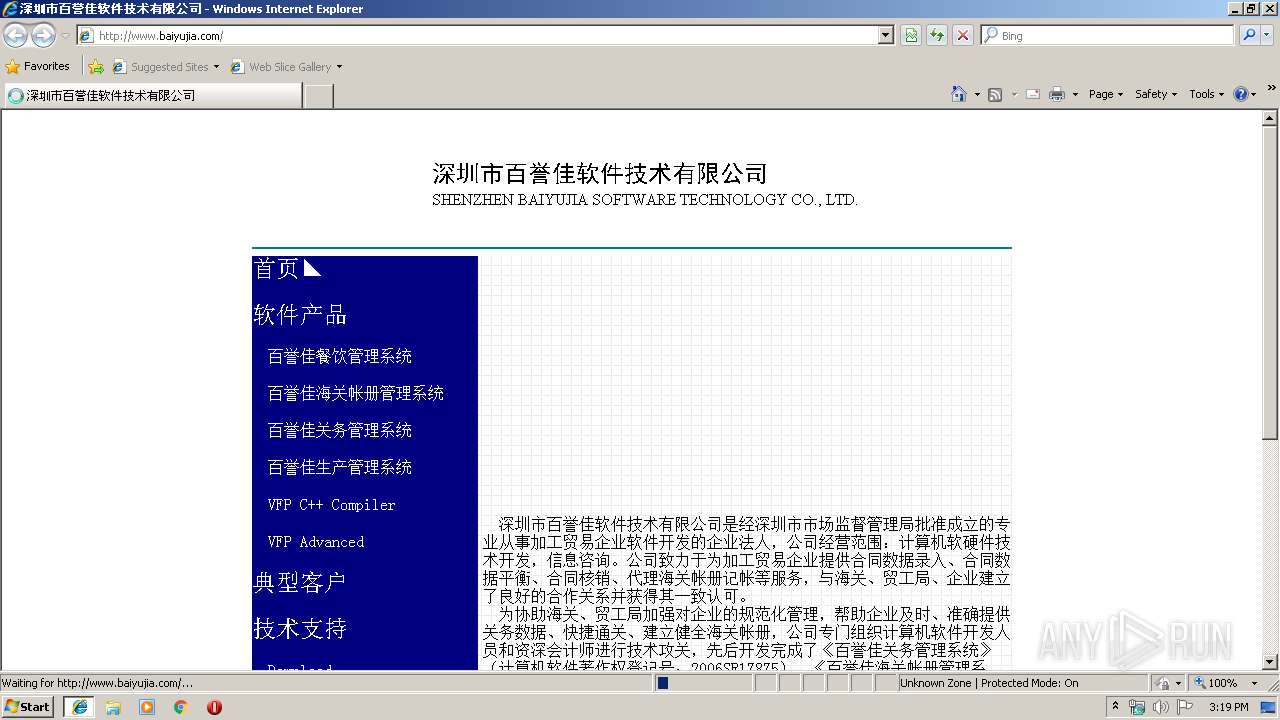Open Google Chrome taskbar icon
This screenshot has width=1280, height=720.
click(181, 707)
